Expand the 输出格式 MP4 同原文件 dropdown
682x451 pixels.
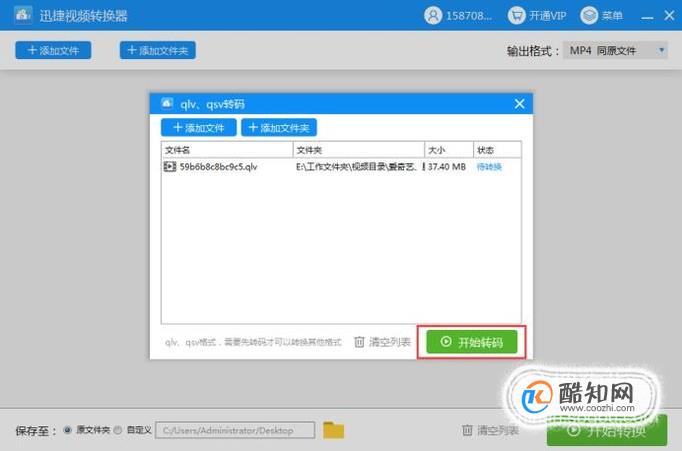coord(615,50)
